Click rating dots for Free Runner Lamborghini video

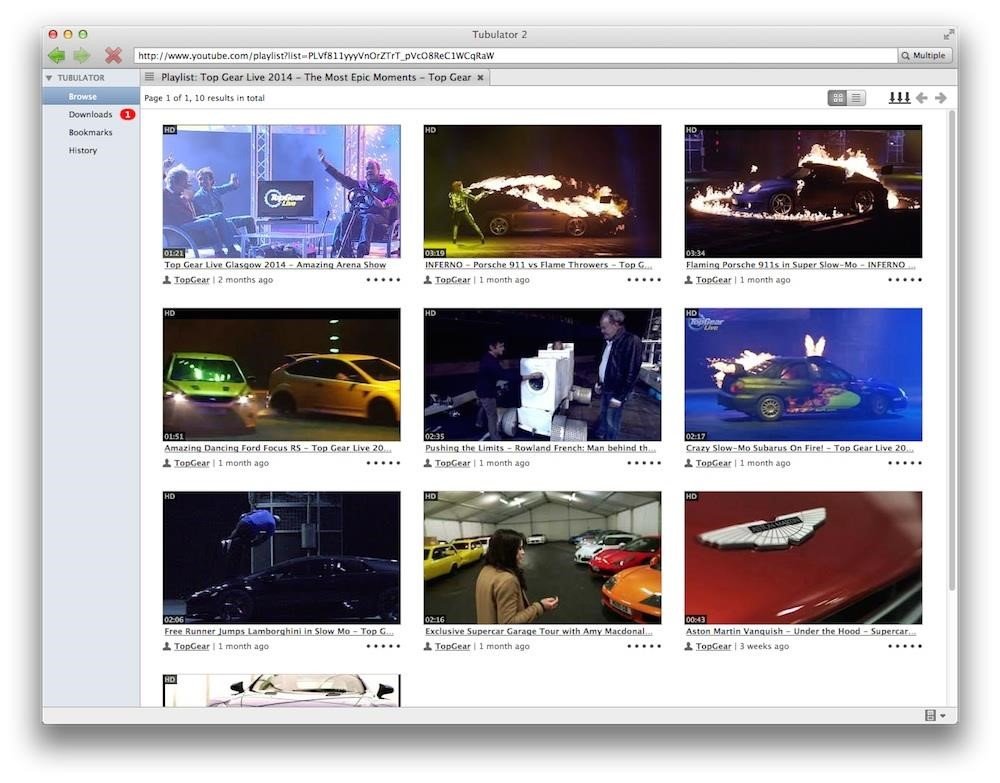[383, 646]
